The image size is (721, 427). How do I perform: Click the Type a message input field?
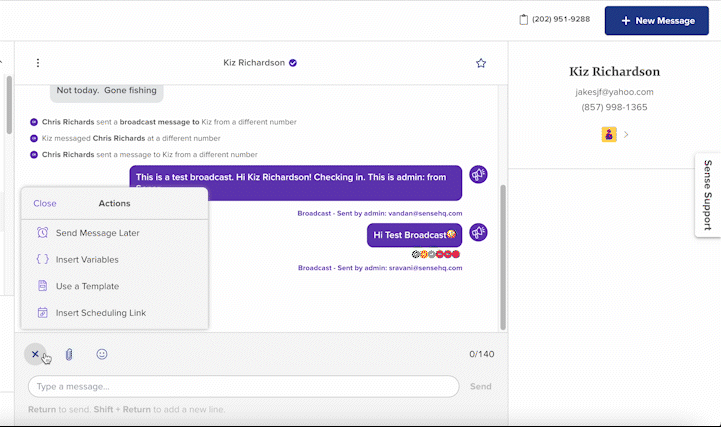(x=244, y=387)
